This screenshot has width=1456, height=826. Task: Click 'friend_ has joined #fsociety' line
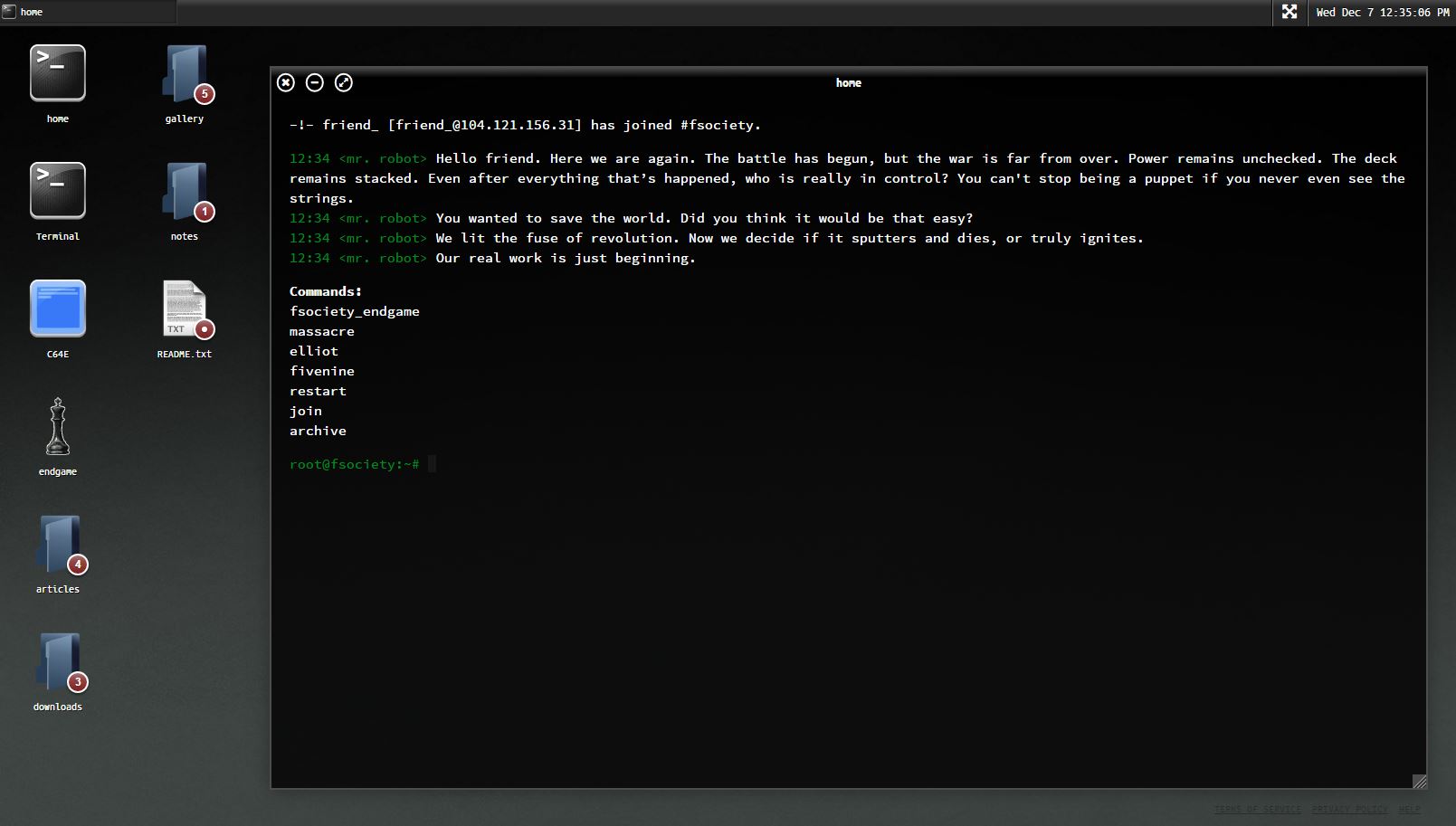[525, 125]
